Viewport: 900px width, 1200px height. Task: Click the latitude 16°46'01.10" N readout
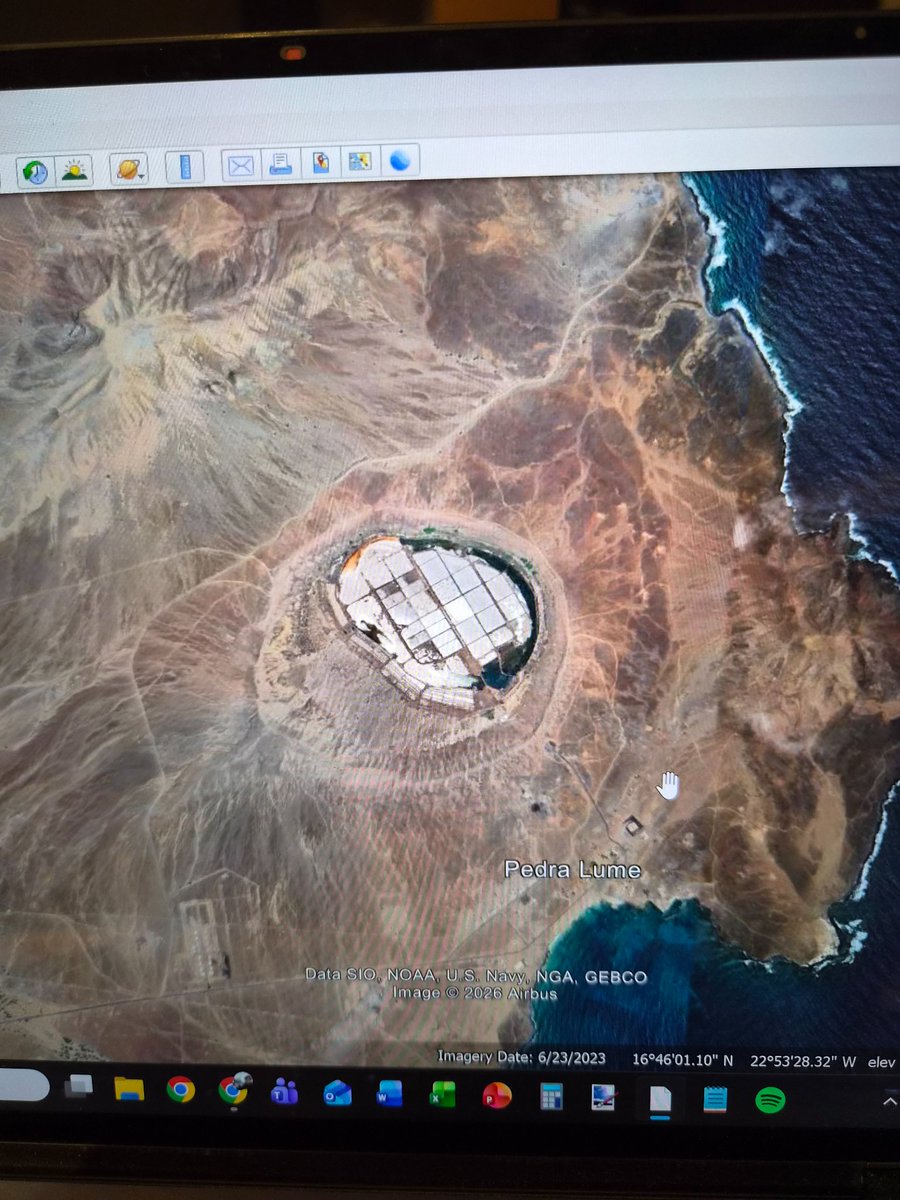point(683,1059)
